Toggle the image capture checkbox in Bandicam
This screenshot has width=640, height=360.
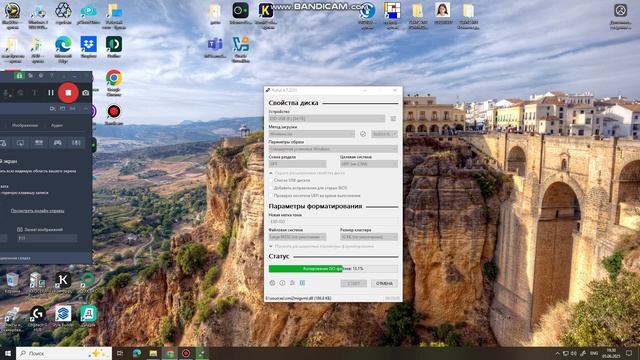[x=20, y=230]
